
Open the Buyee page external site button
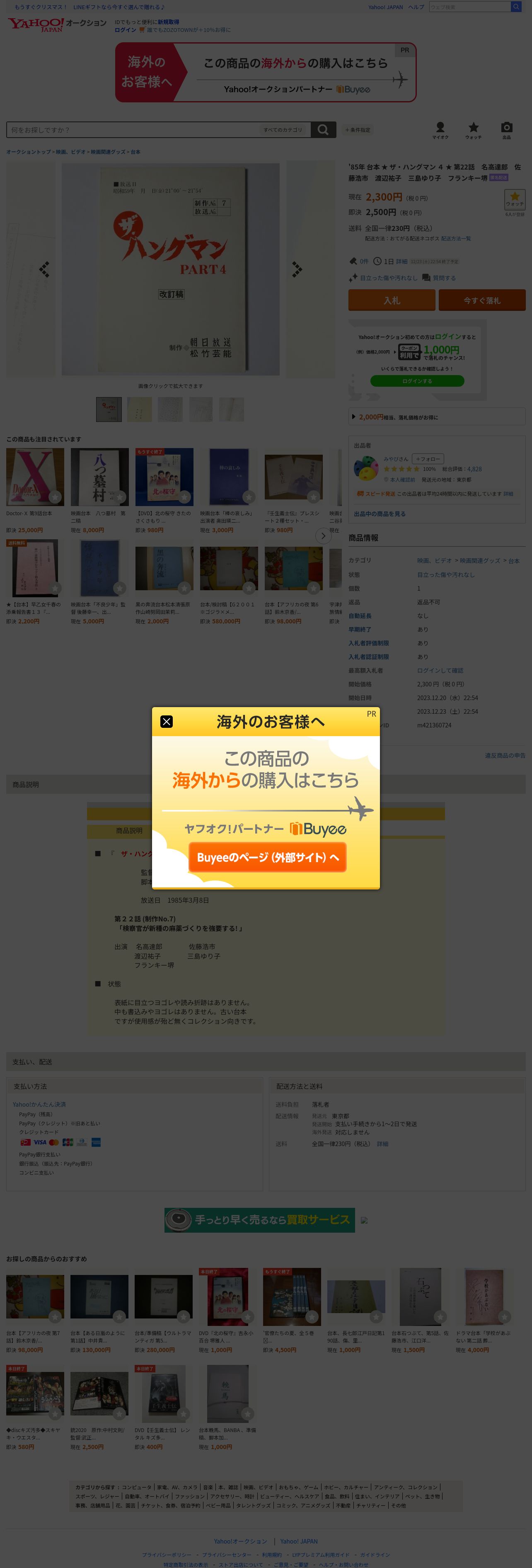[267, 857]
